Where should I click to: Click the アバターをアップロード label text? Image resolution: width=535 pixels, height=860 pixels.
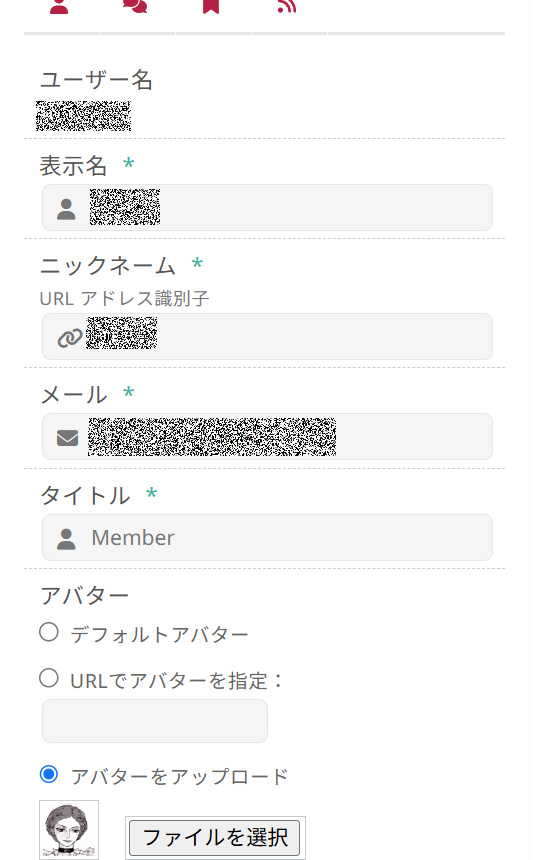[x=179, y=777]
